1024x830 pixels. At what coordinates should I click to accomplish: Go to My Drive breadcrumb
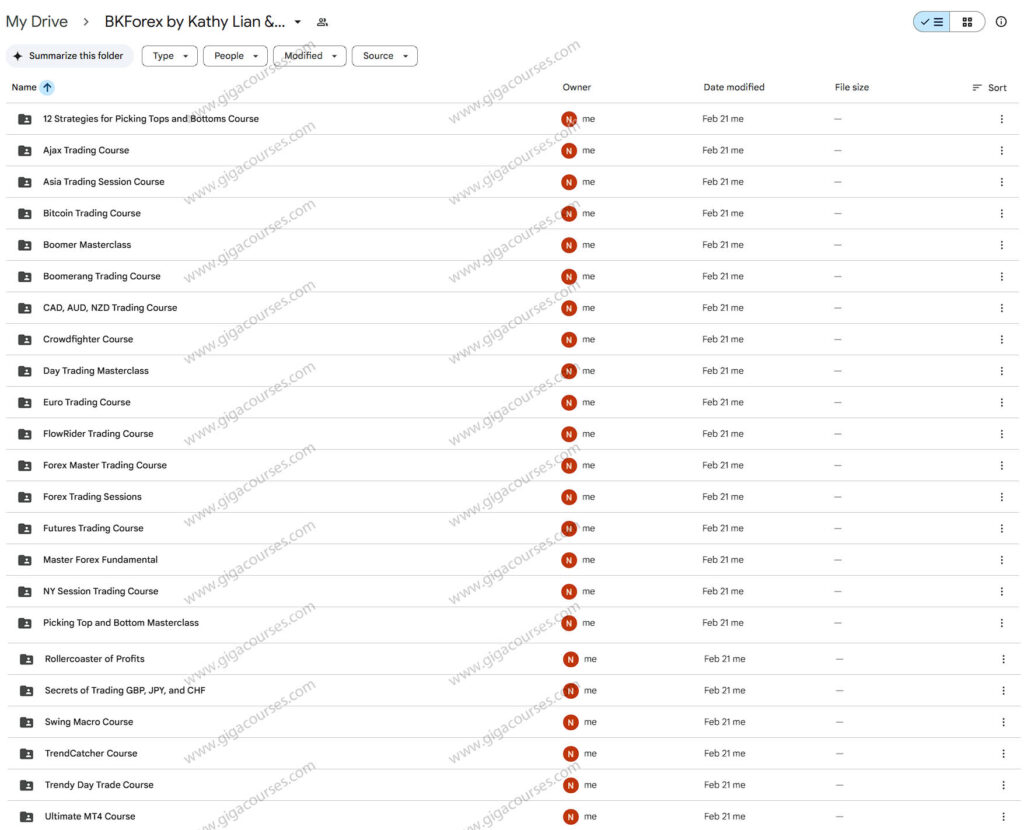pos(37,22)
